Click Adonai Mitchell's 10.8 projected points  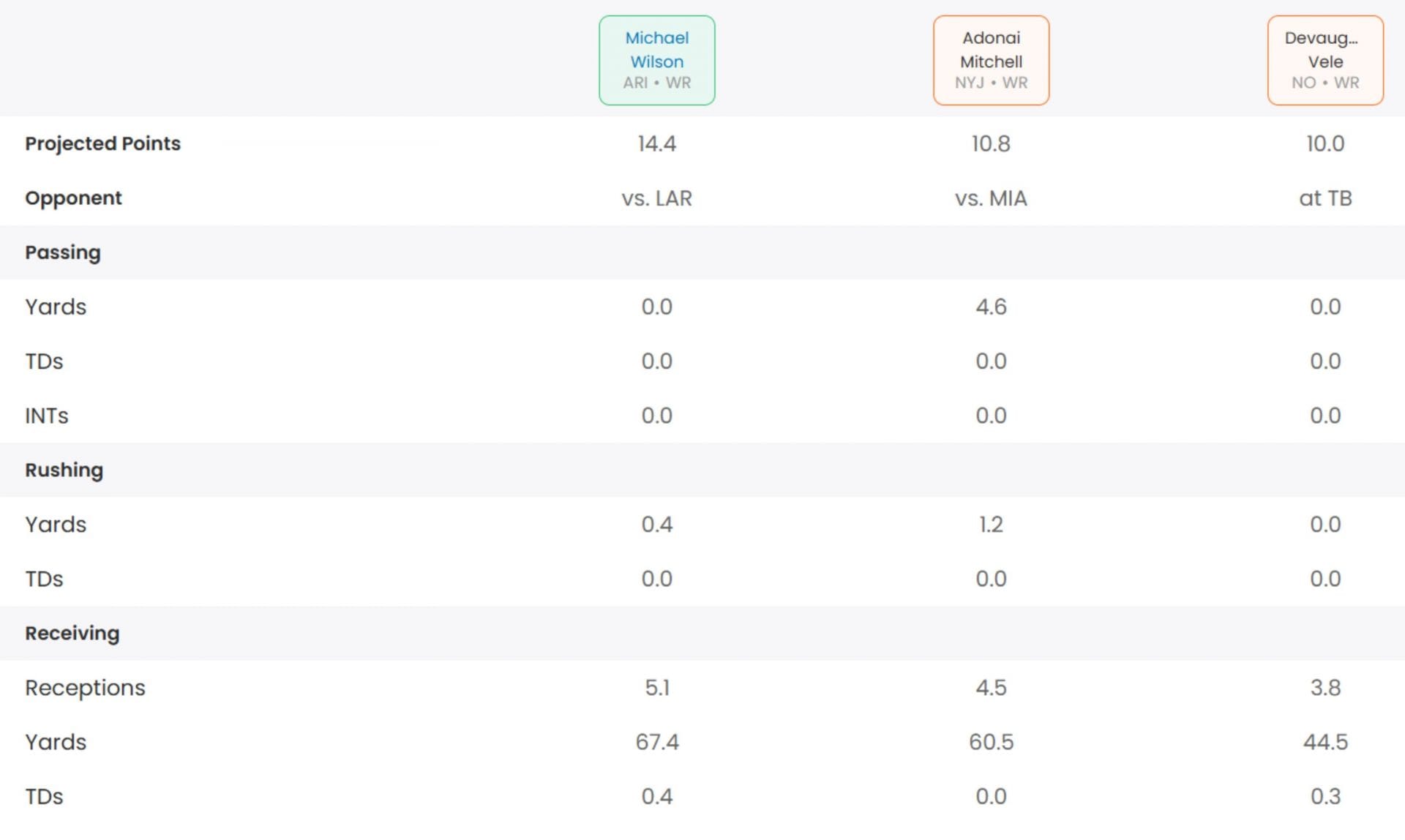991,143
